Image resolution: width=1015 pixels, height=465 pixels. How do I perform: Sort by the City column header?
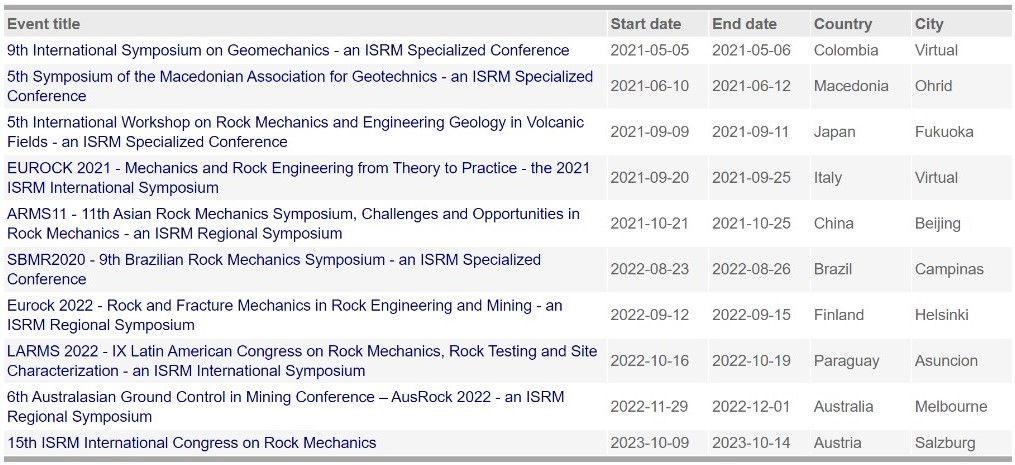[929, 24]
